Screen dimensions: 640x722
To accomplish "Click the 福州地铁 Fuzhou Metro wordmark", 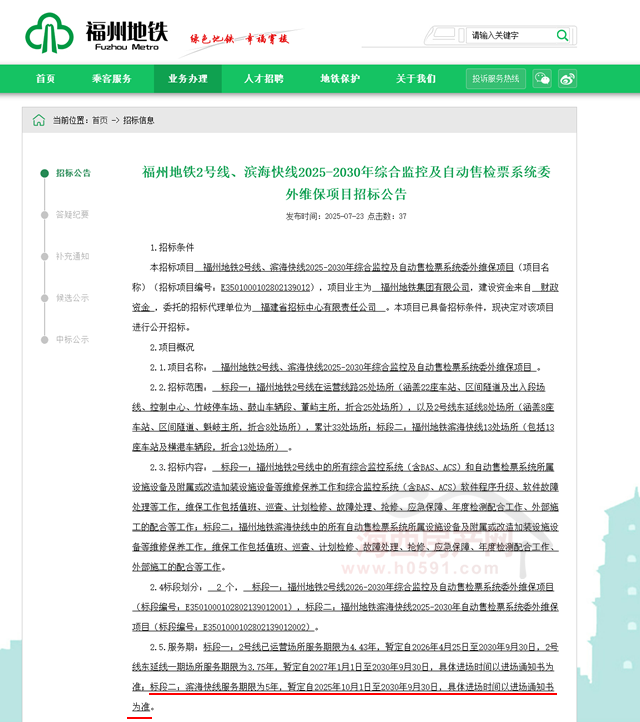I will 127,35.
